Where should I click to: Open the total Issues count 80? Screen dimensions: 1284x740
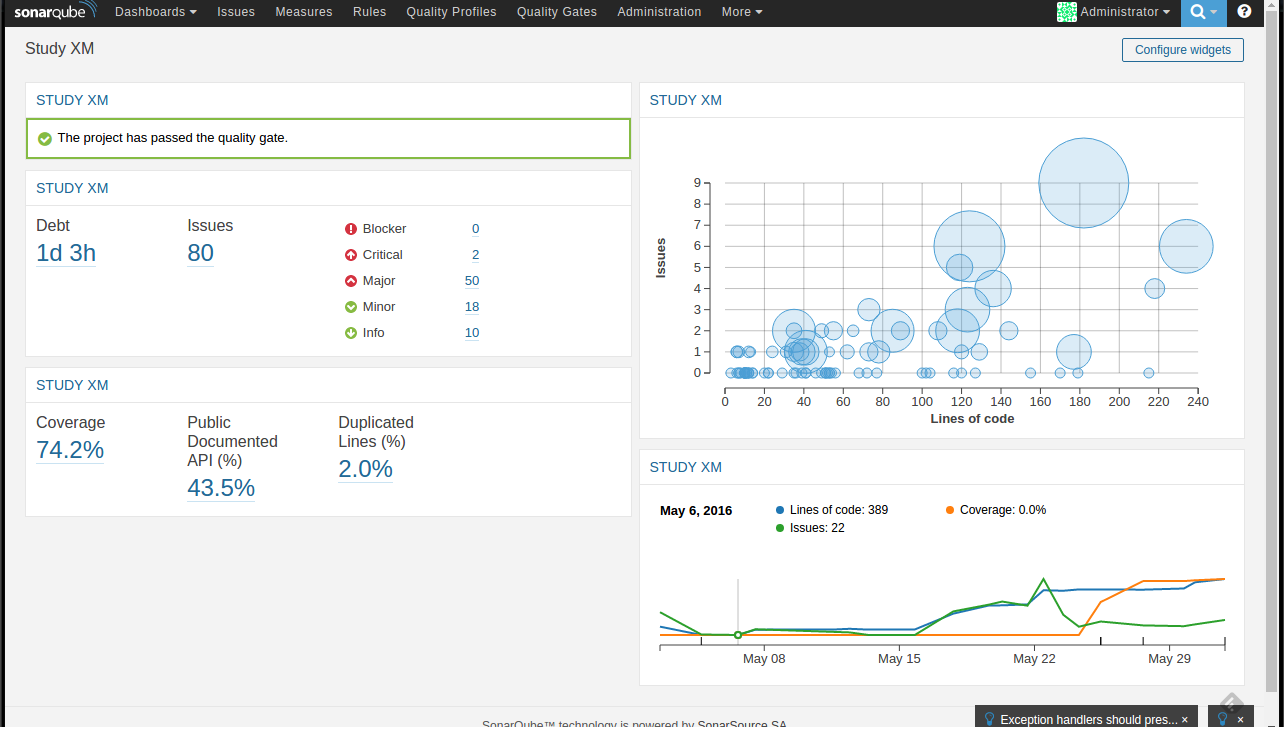click(x=201, y=253)
